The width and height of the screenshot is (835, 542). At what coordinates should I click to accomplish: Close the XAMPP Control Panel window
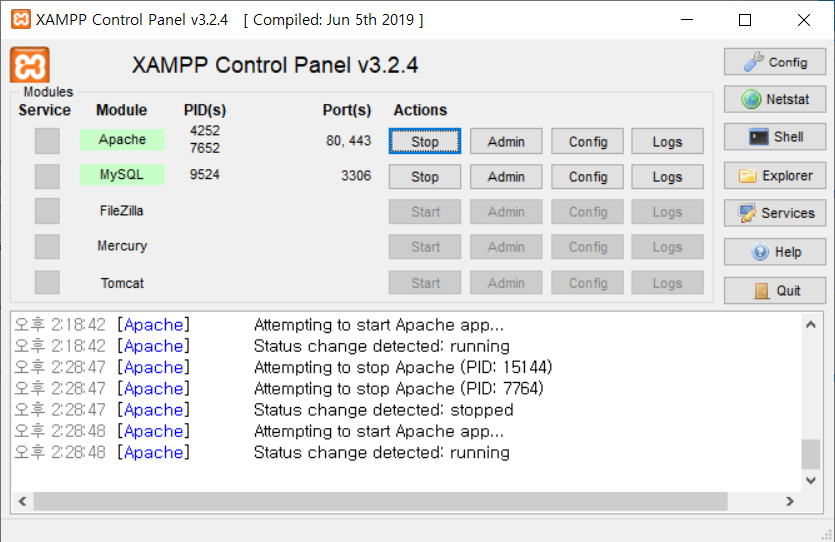click(804, 20)
